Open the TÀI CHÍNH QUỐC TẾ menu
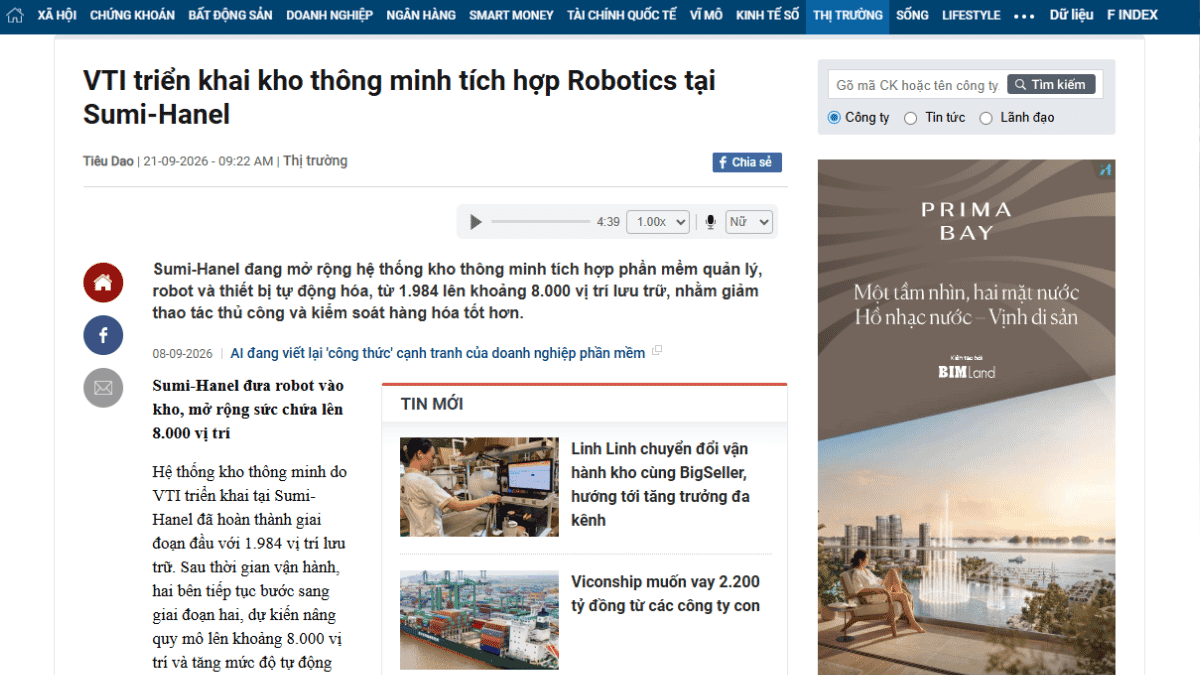The image size is (1200, 675). pos(621,16)
